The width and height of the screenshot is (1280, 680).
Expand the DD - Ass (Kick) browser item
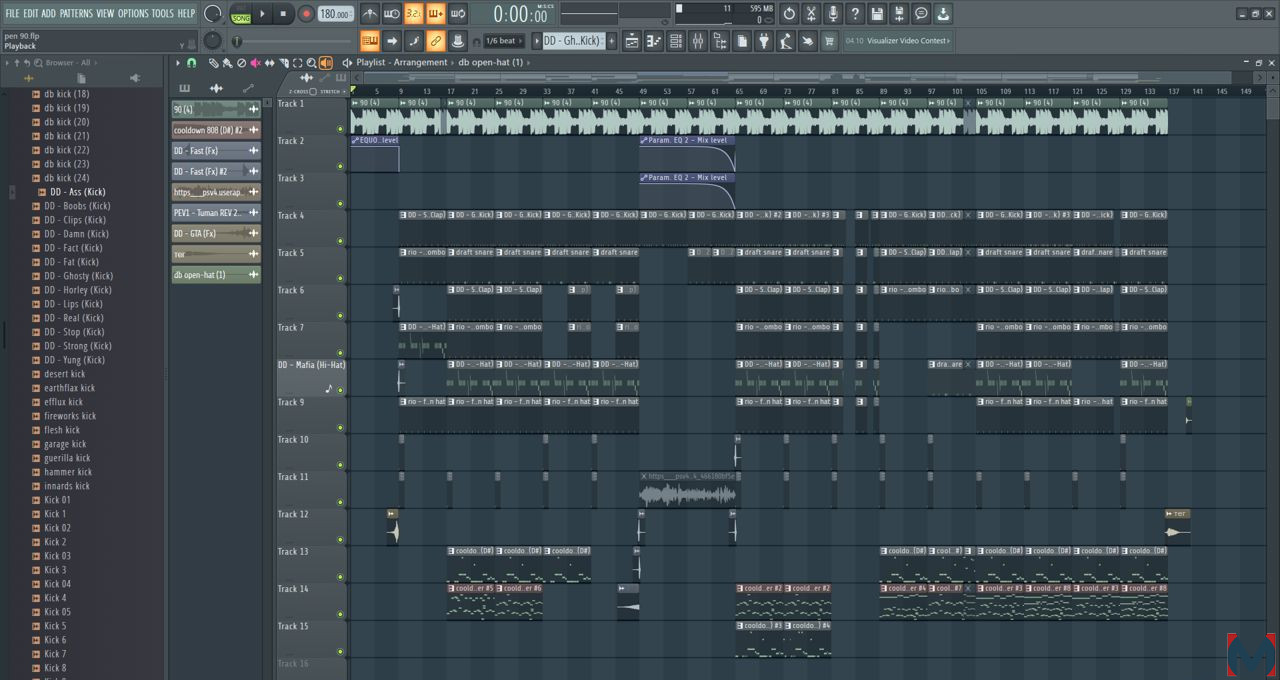(78, 192)
